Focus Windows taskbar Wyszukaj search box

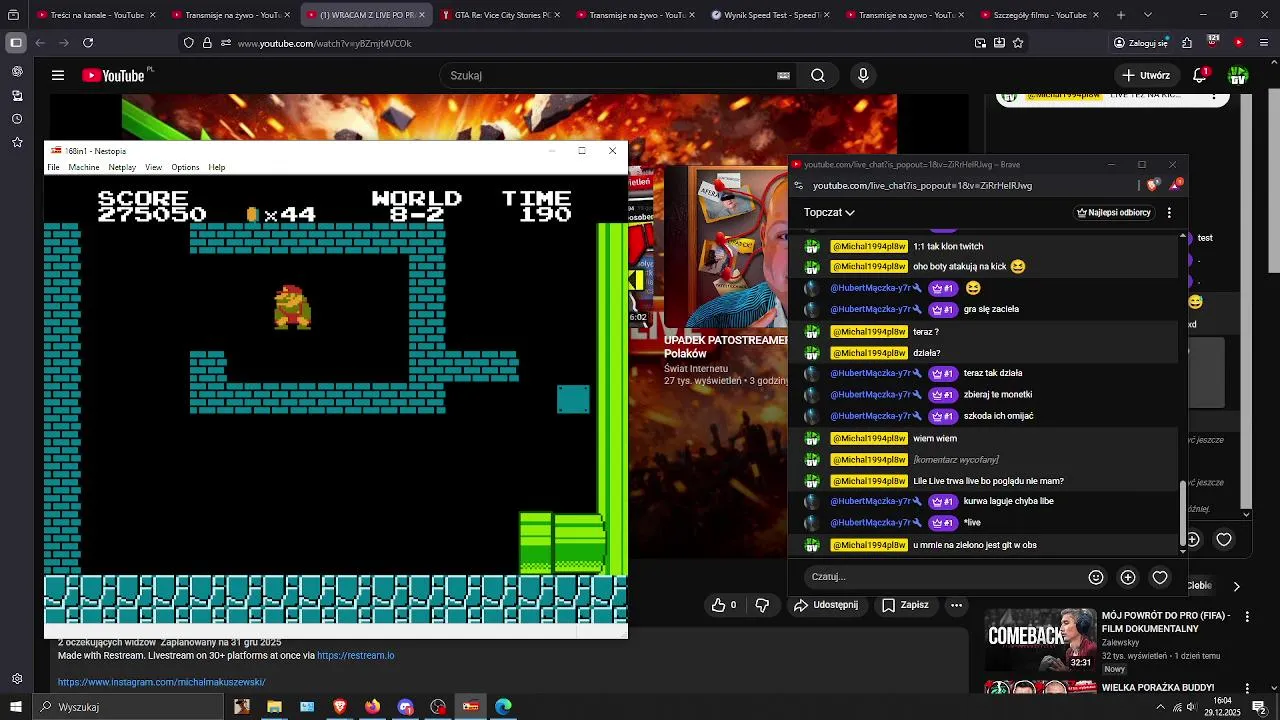pos(128,707)
